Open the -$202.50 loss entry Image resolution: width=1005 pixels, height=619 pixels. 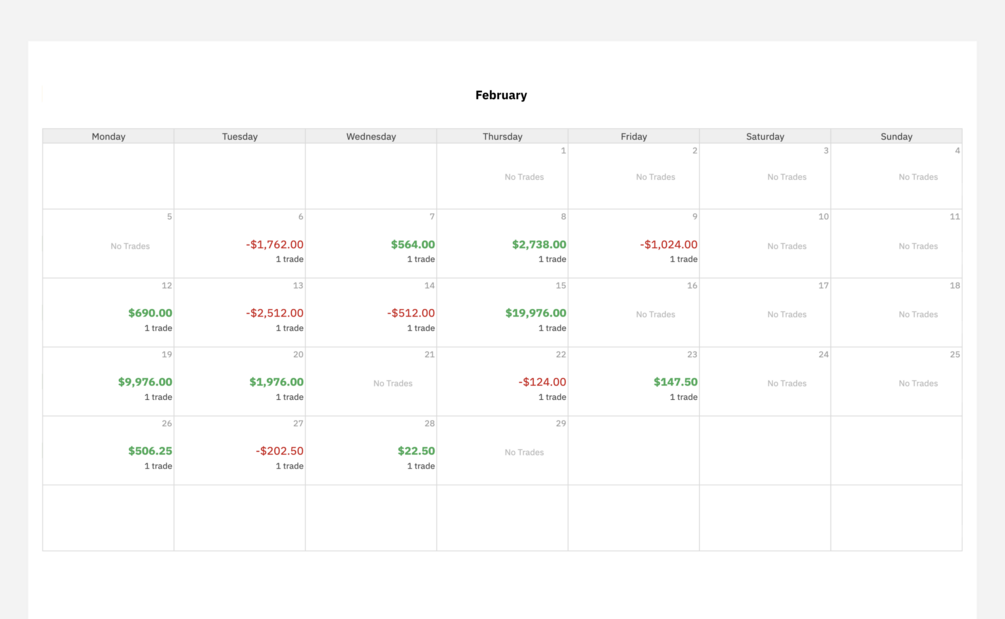[279, 450]
